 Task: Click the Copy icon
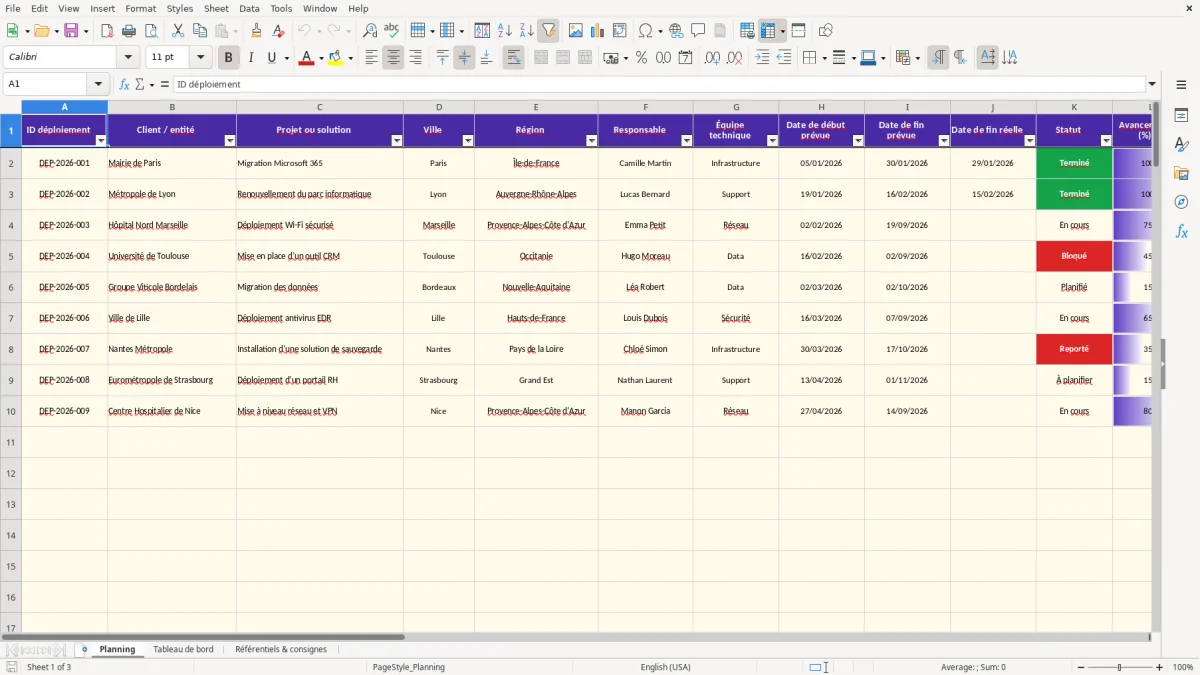pos(199,31)
